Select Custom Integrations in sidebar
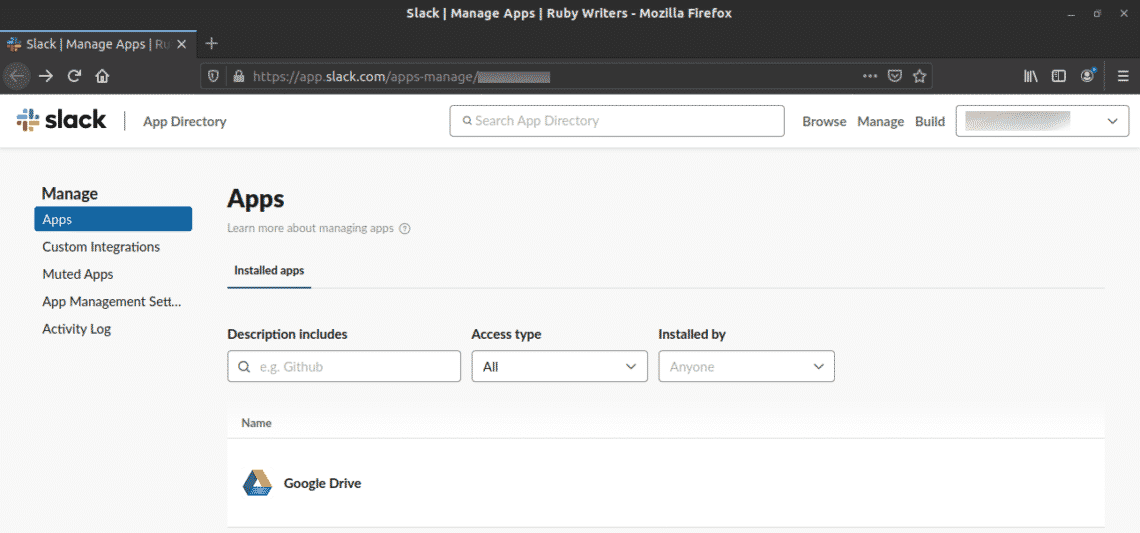Screen dimensions: 1140x533 [101, 247]
